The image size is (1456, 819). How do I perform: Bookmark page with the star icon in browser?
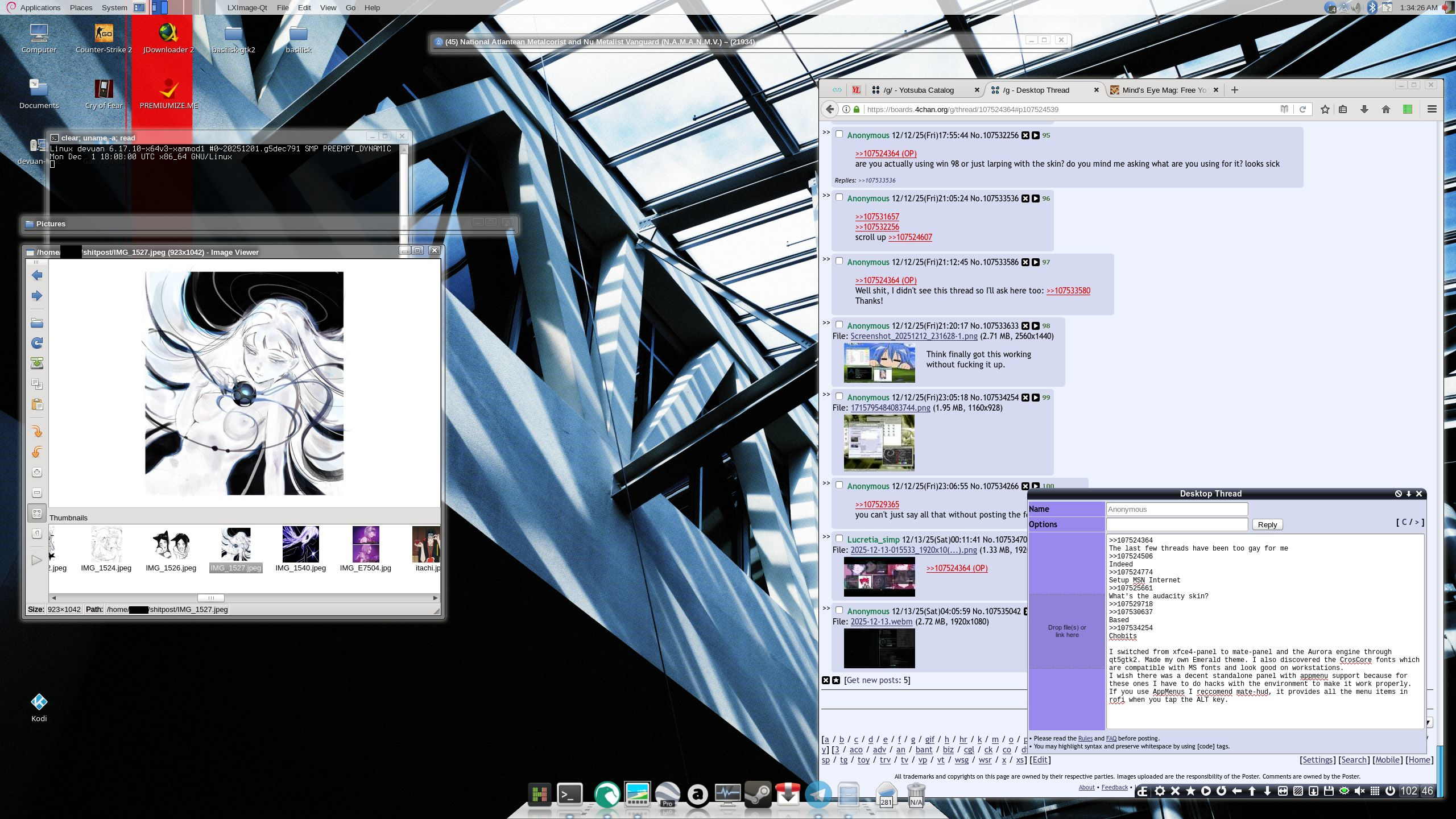tap(1325, 109)
